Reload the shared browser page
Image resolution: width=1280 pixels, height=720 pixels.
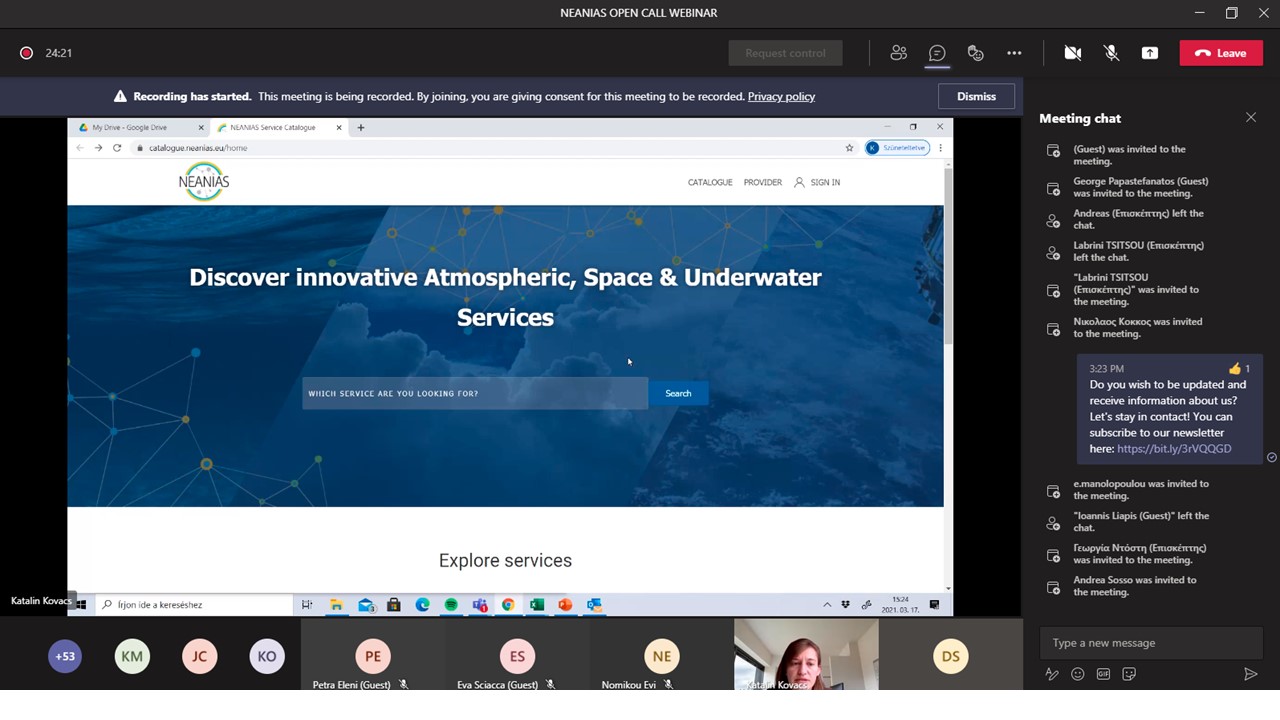(117, 148)
